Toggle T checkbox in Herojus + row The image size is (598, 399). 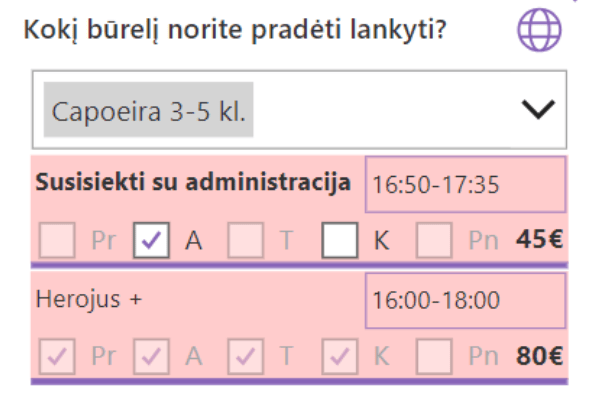(x=246, y=356)
